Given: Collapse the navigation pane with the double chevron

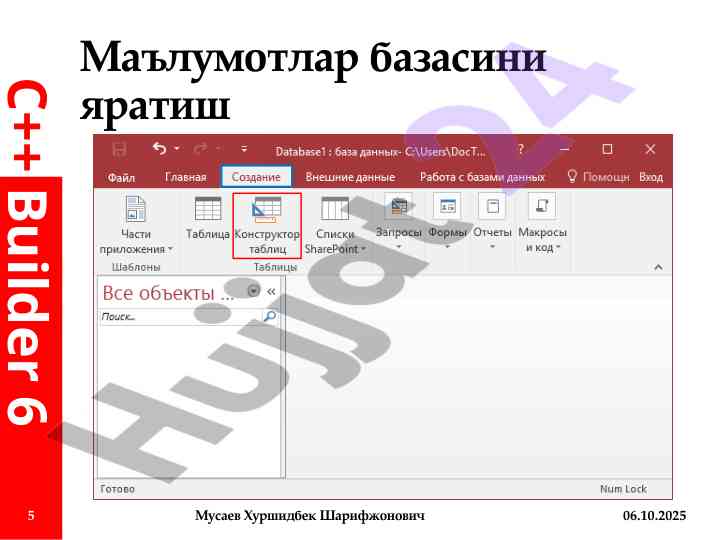Looking at the screenshot, I should (x=271, y=291).
